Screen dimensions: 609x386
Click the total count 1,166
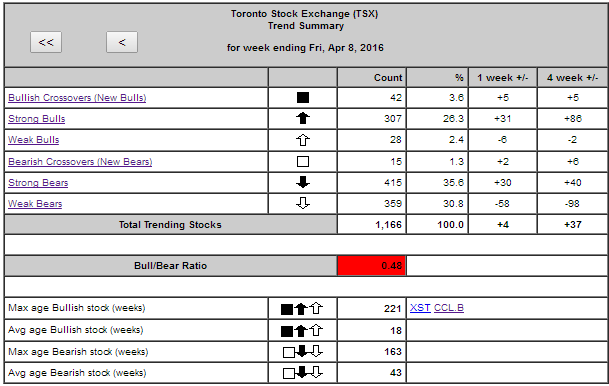pos(389,224)
